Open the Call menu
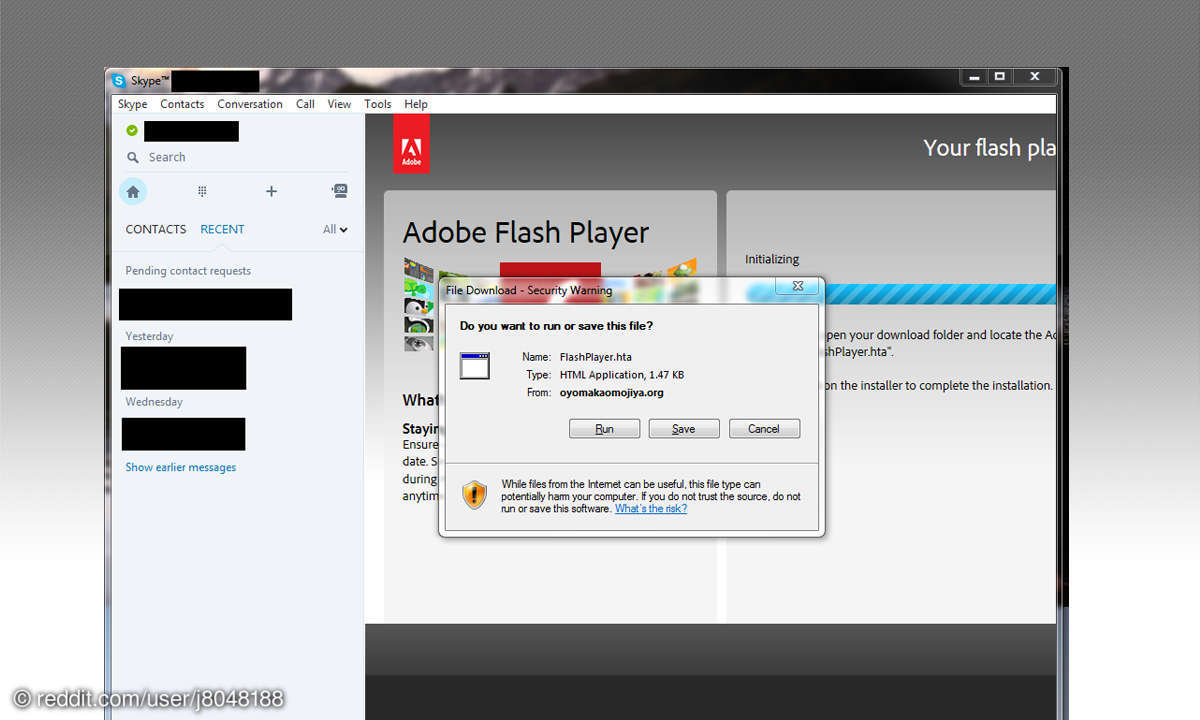 coord(305,104)
